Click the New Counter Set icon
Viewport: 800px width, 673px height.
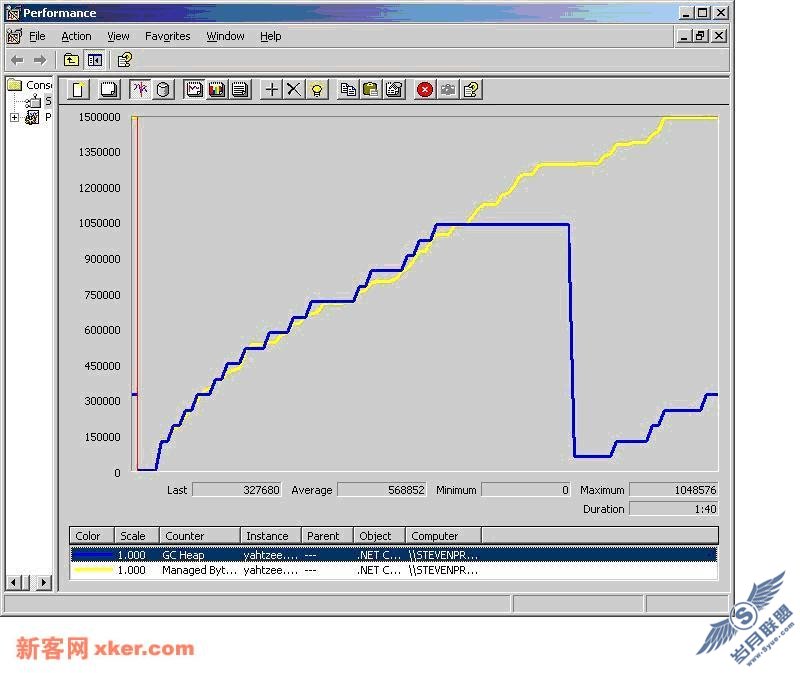tap(80, 90)
